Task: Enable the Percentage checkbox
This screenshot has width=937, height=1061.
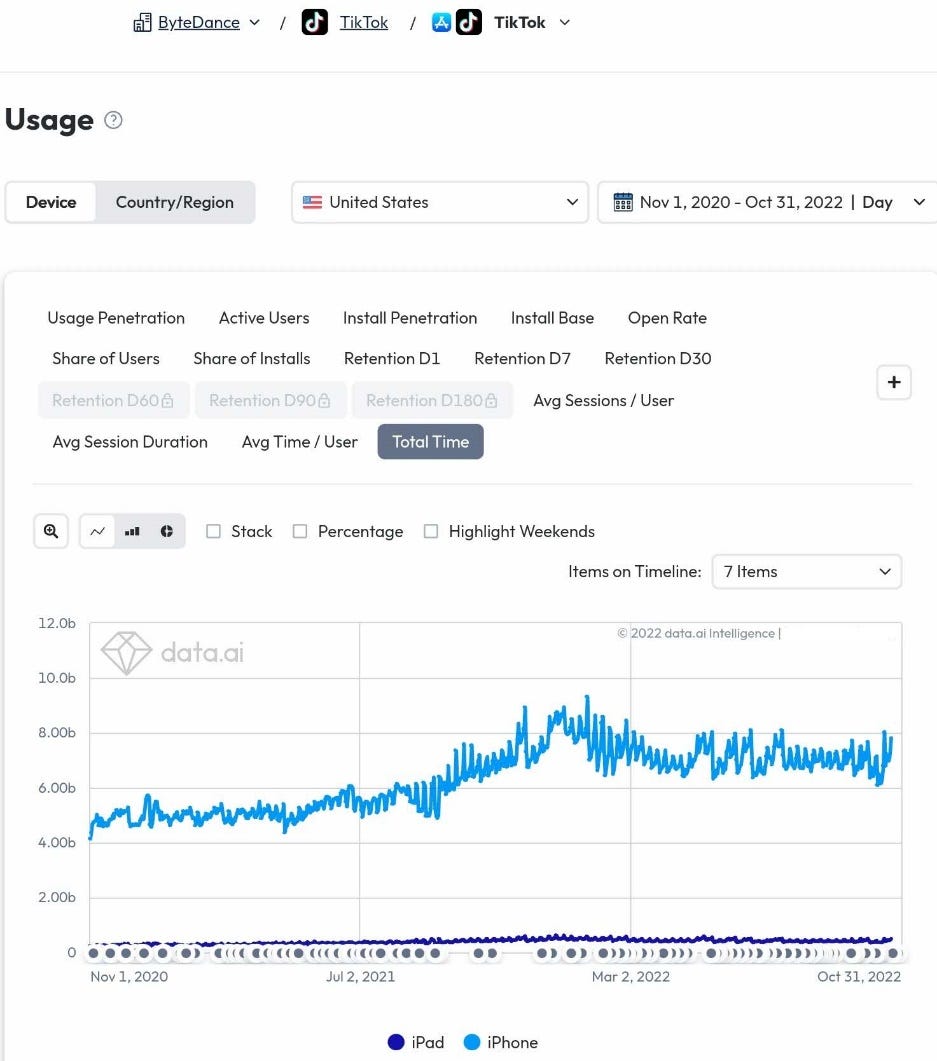Action: [x=300, y=531]
